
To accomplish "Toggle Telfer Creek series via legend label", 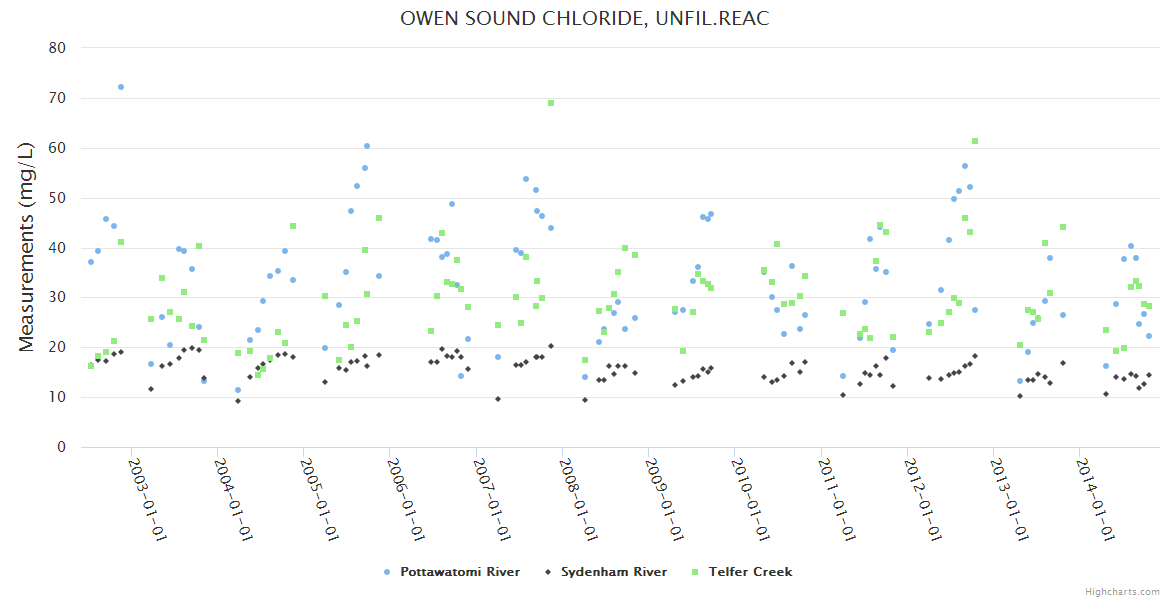I will (x=750, y=572).
